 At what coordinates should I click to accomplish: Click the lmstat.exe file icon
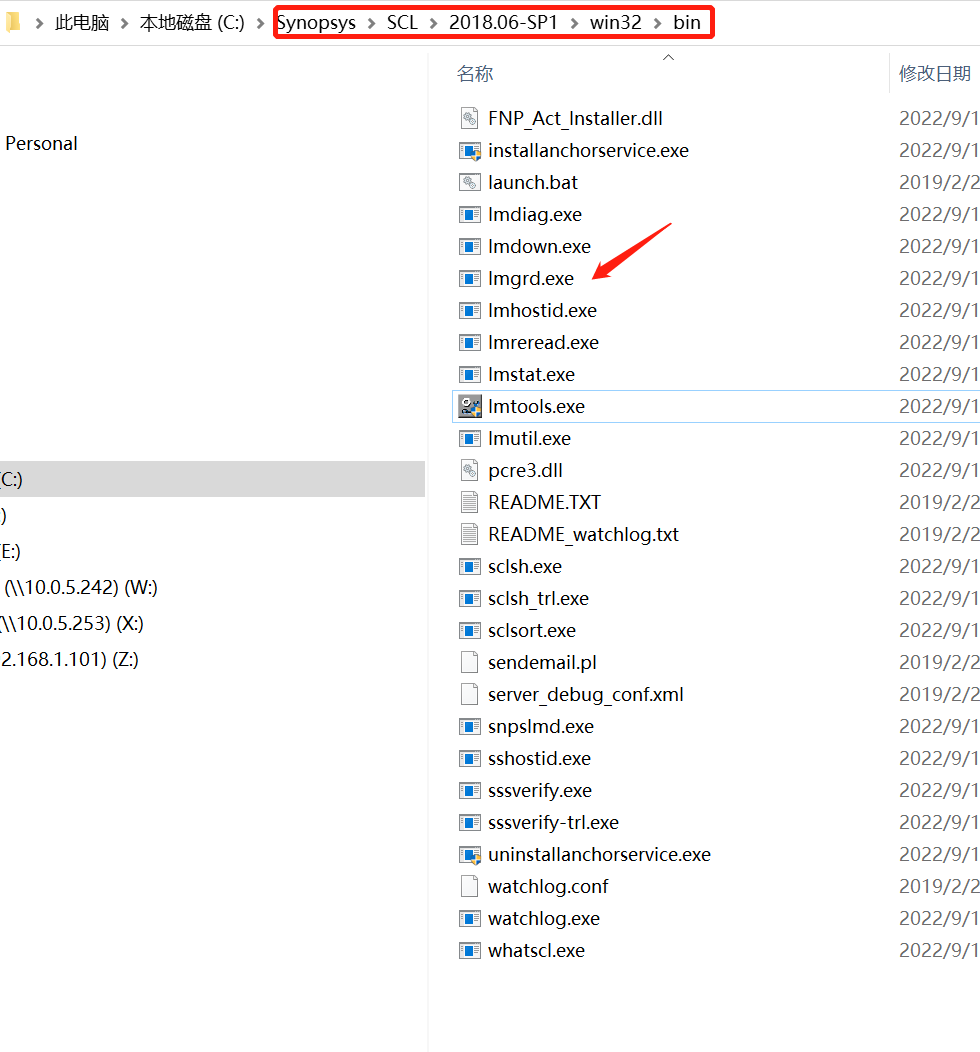click(x=470, y=374)
